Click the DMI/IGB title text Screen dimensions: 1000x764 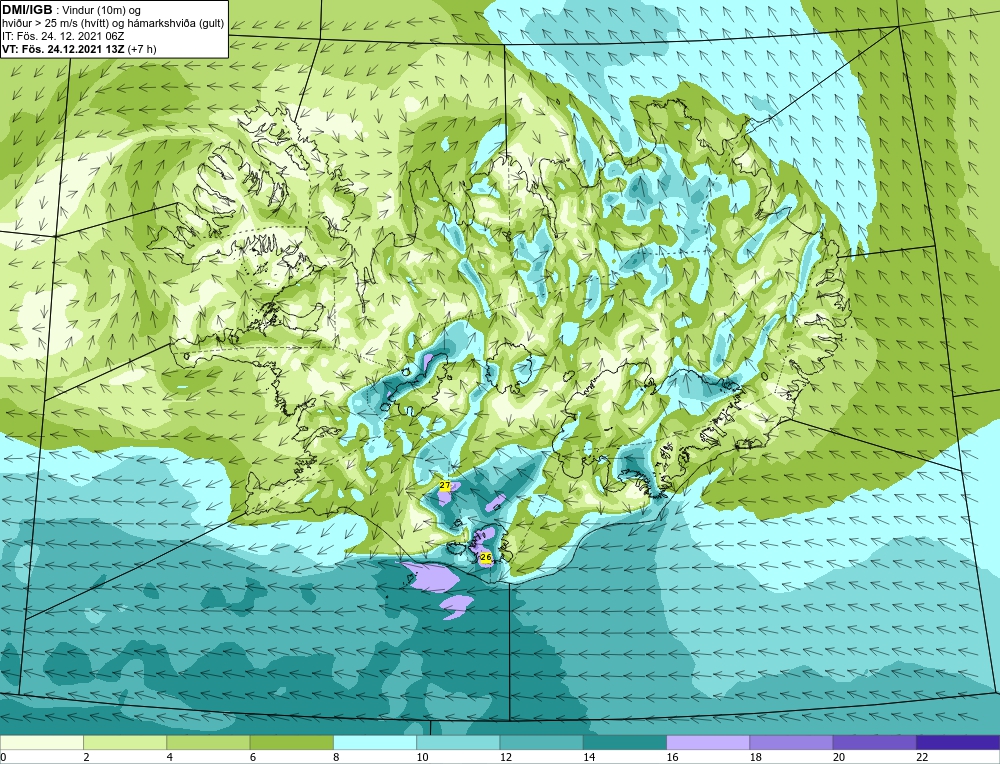(27, 10)
